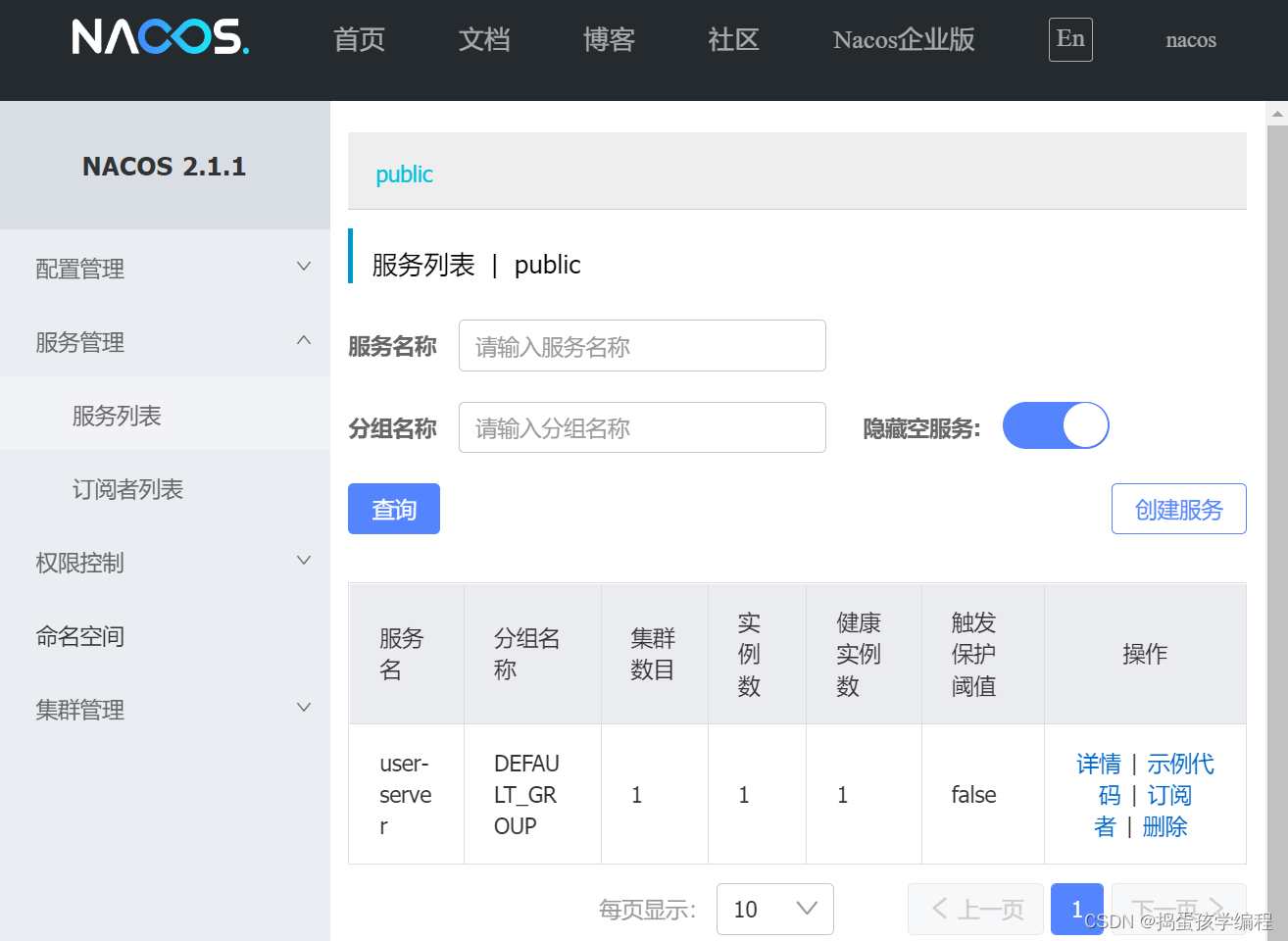Open the page size dropdown showing 10
1288x941 pixels.
[775, 909]
